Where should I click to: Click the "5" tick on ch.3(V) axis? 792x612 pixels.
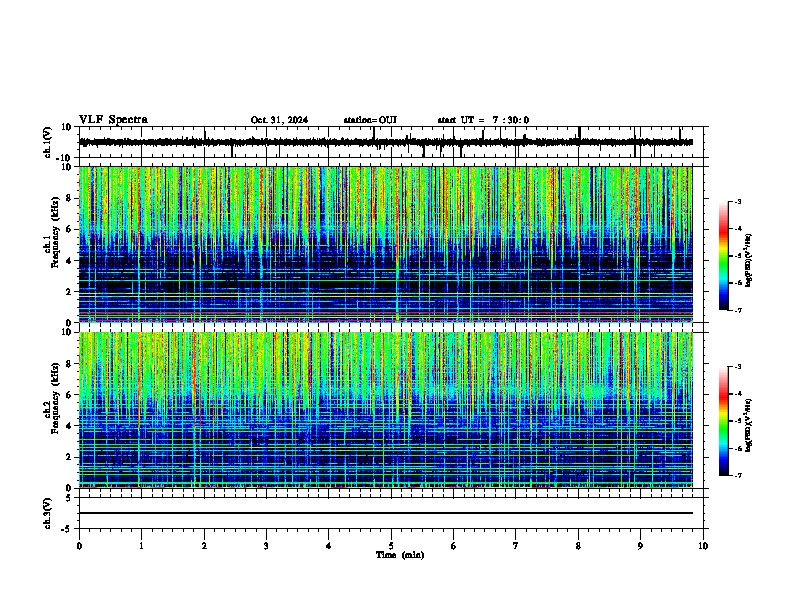point(70,498)
